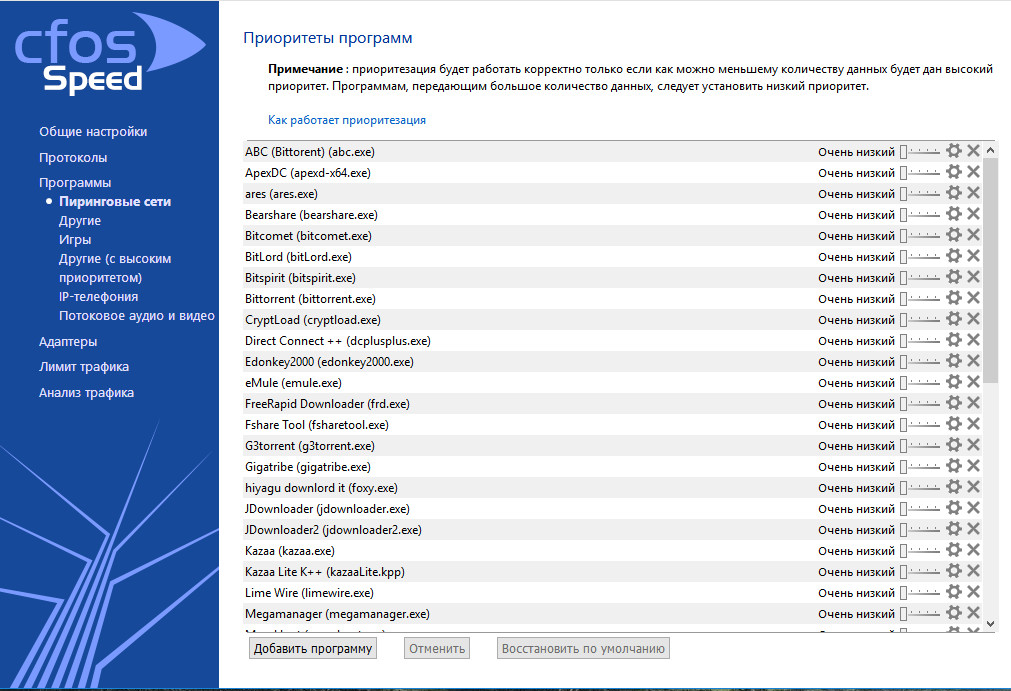
Task: Select Edonkey2000 (edonkey2000.exe) row text
Action: 329,362
